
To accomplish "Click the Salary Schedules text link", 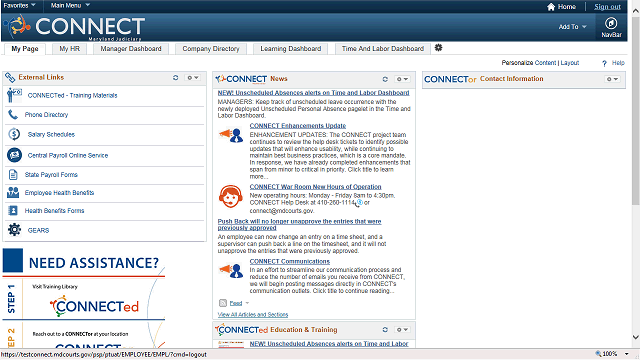I will 51,134.
